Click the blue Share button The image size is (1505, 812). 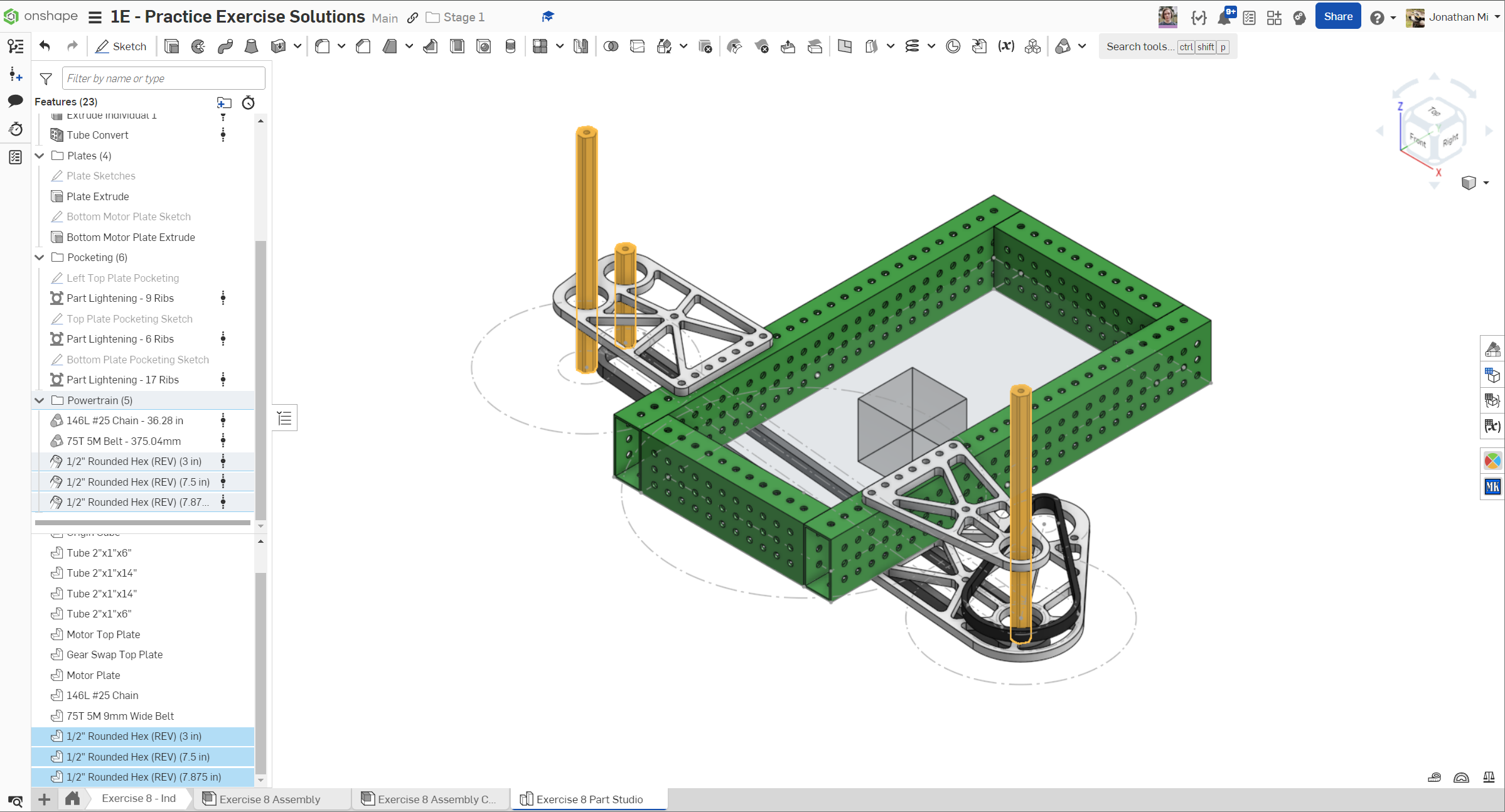1337,17
